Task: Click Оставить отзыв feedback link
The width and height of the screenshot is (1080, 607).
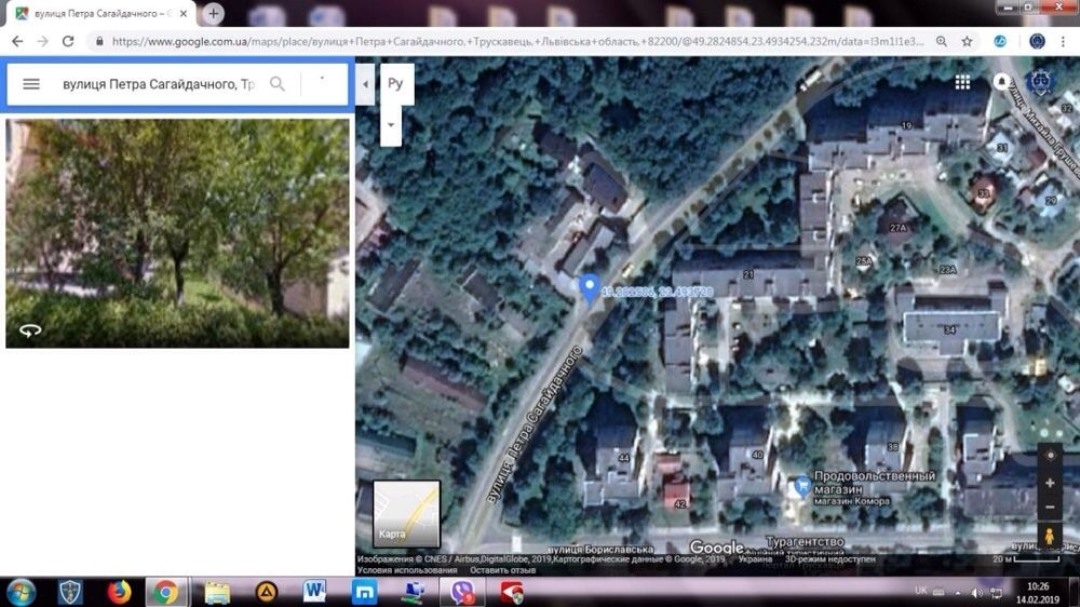Action: (x=504, y=570)
